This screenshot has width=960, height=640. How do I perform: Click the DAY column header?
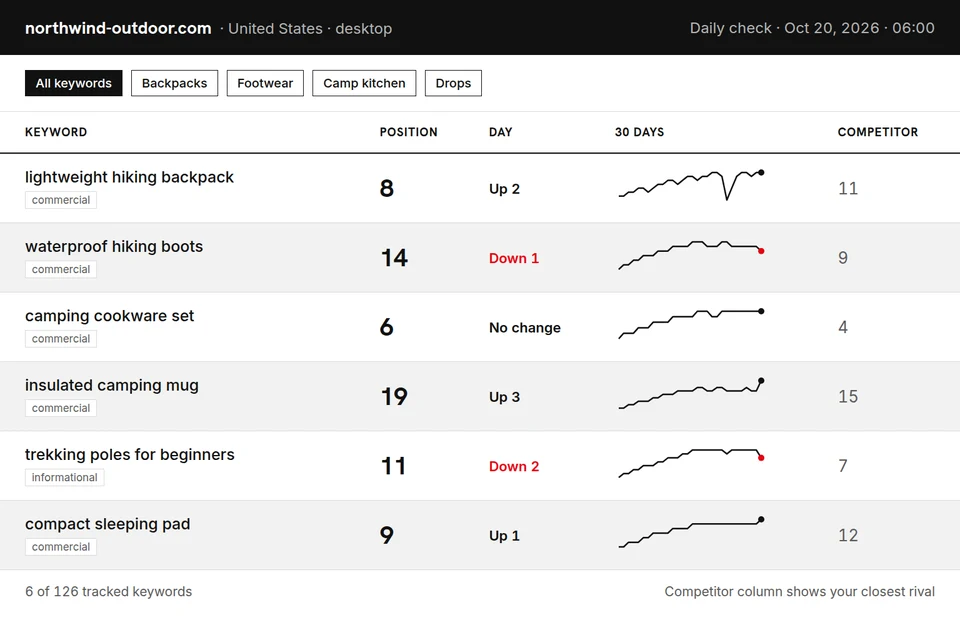tap(500, 132)
